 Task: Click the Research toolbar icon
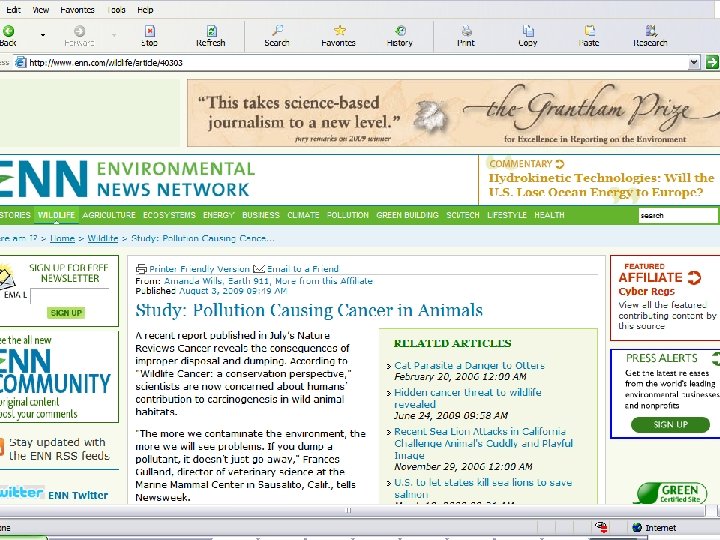point(650,31)
